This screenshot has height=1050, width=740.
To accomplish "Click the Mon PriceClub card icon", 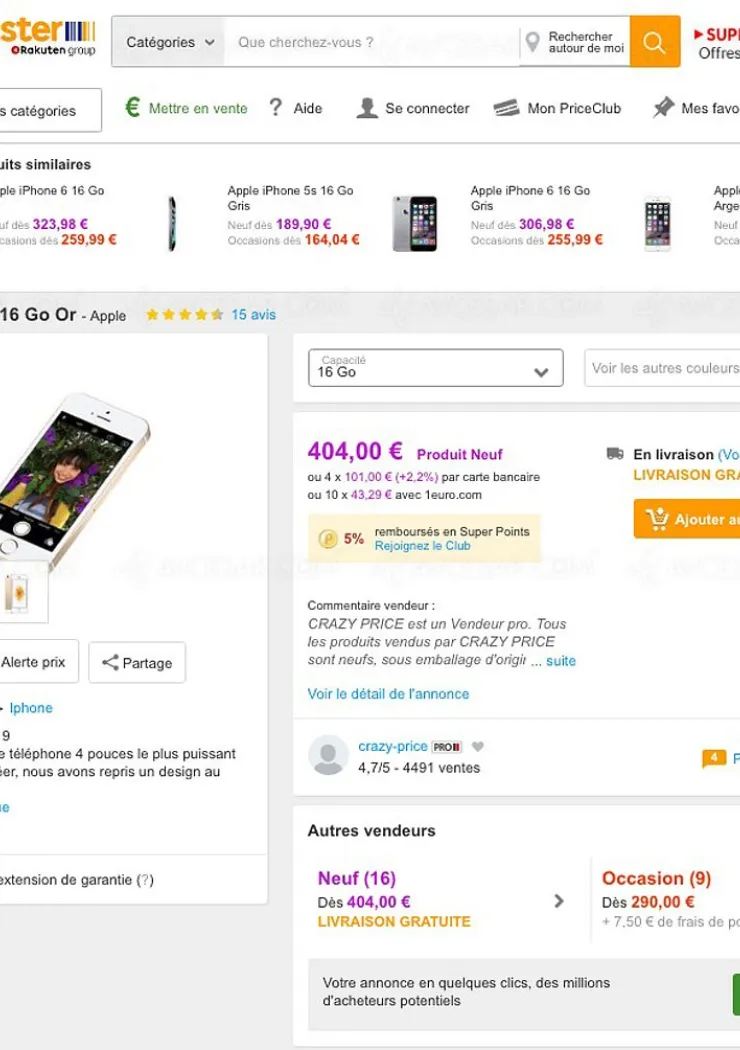I will click(x=507, y=108).
